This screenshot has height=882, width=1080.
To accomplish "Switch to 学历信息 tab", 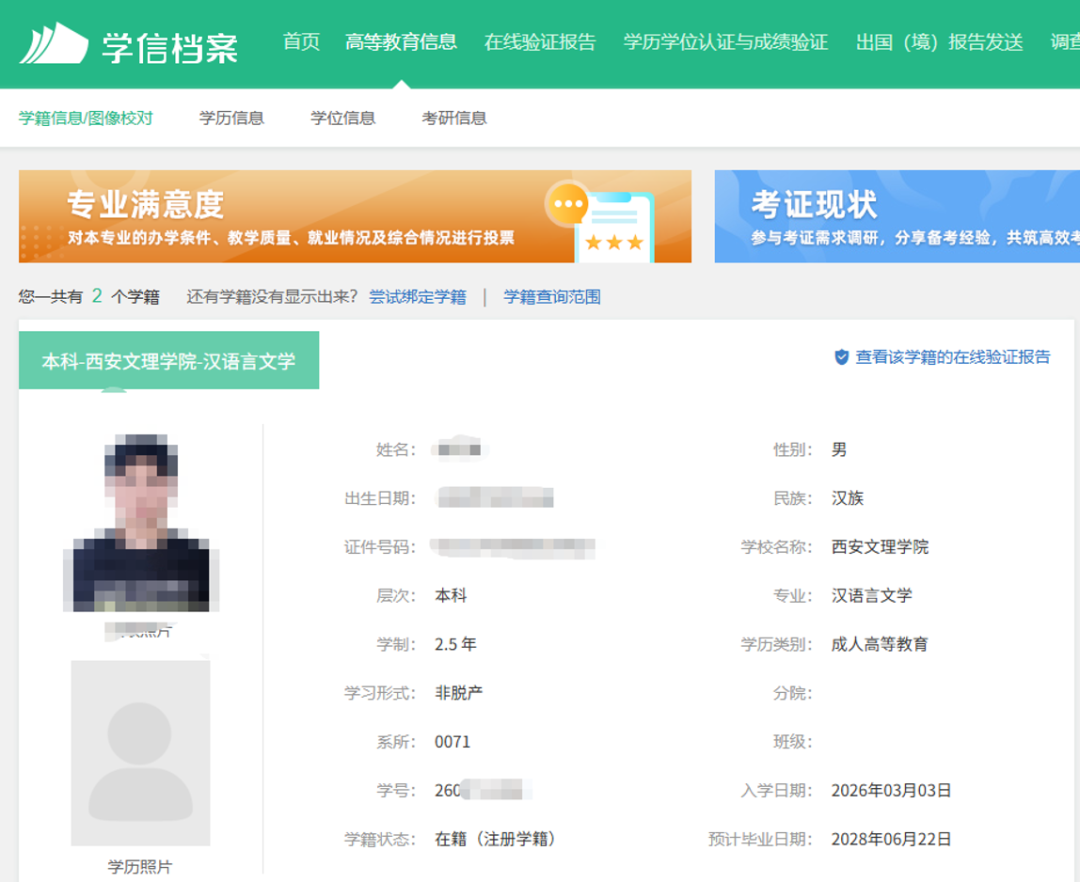I will [x=231, y=118].
